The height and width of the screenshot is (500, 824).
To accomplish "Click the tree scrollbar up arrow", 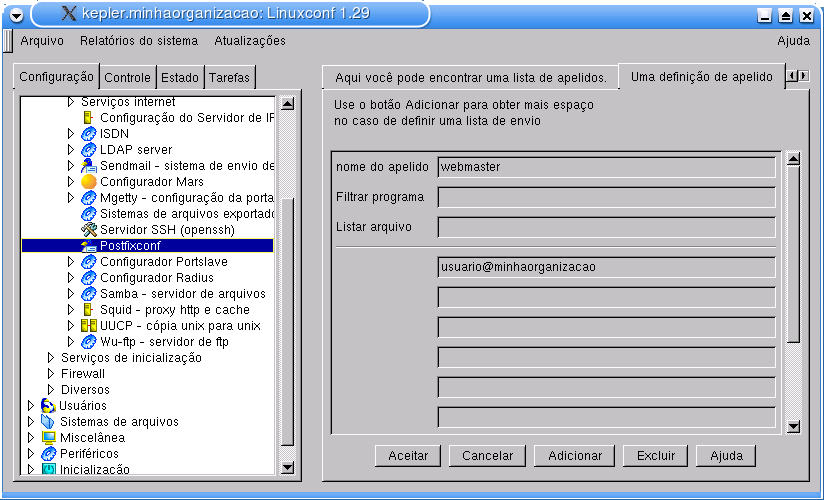I will click(x=287, y=104).
